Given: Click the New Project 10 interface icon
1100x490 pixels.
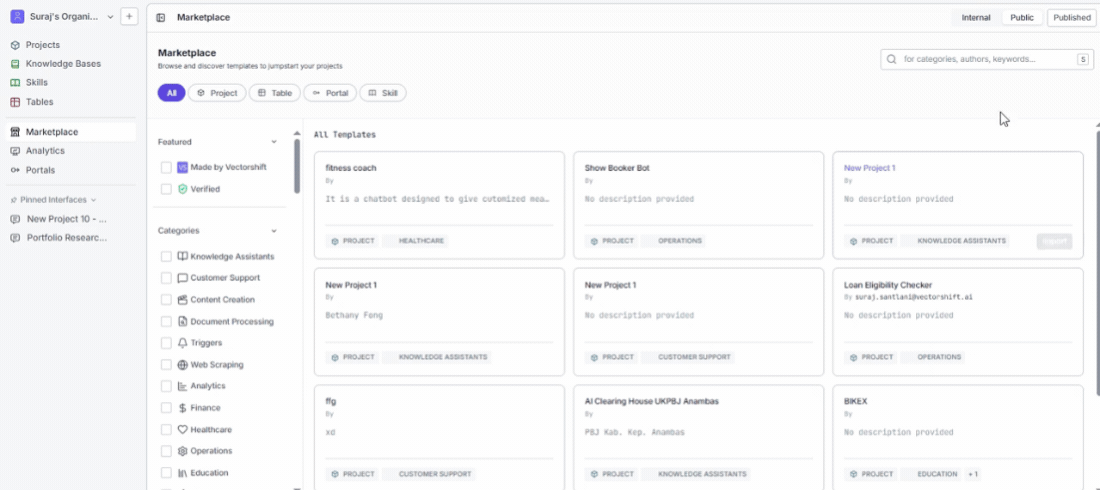Looking at the screenshot, I should [15, 219].
